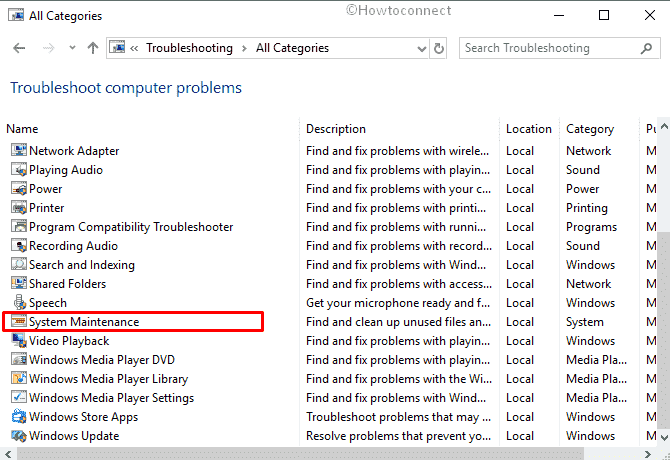Click the Windows Store Apps icon
This screenshot has height=460, width=670.
pos(19,416)
